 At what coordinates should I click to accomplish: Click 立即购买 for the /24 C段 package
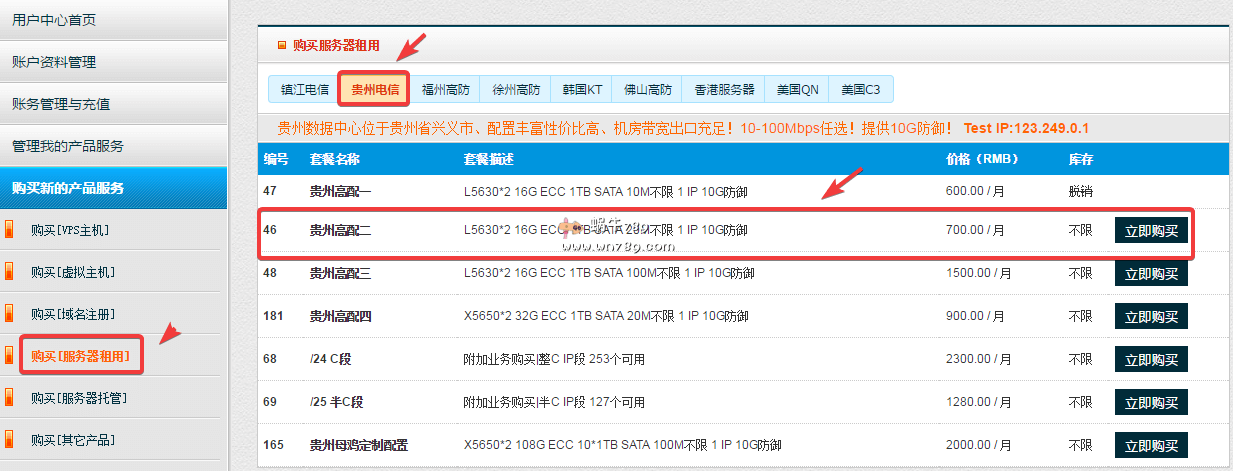[x=1151, y=359]
